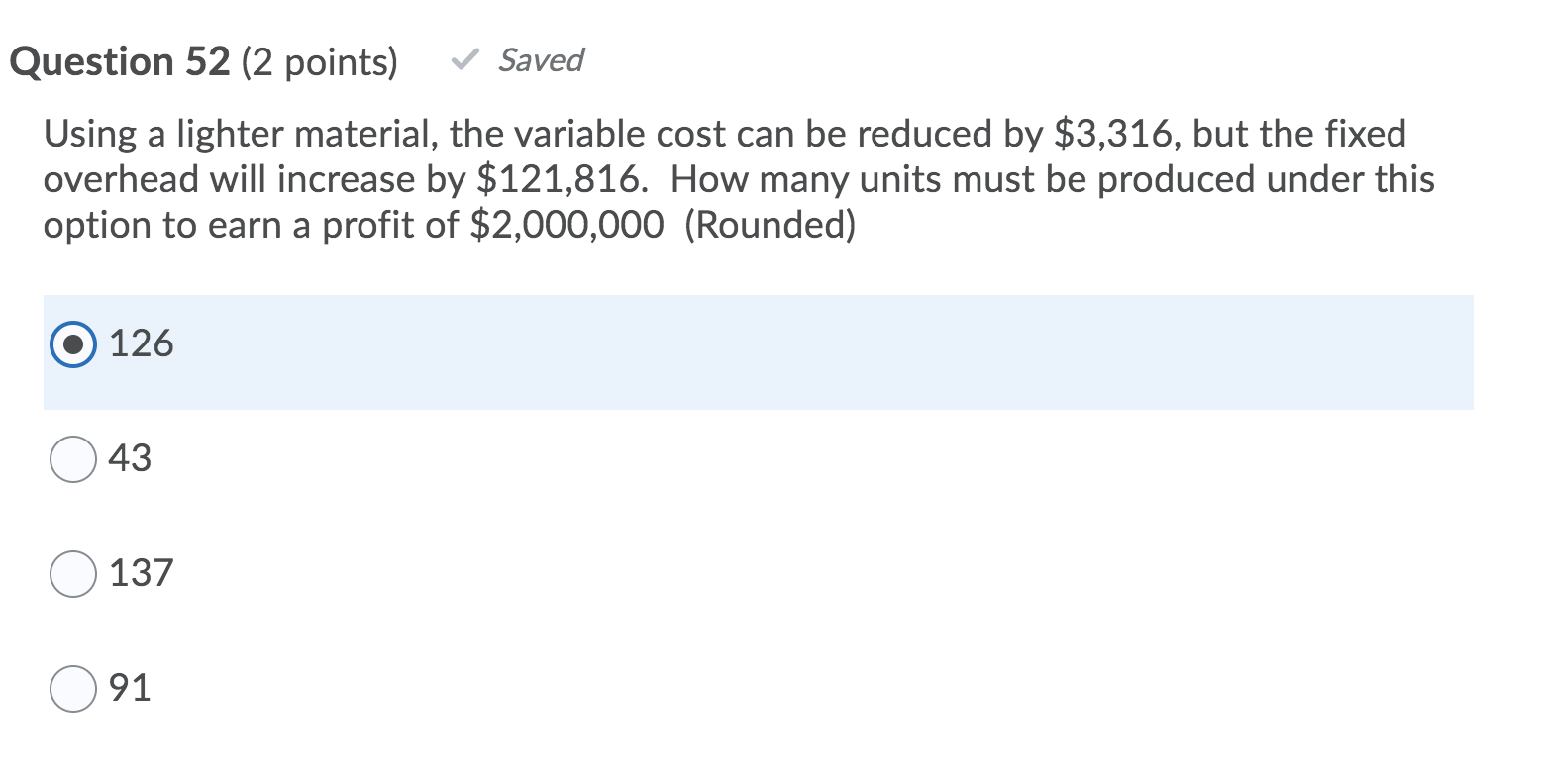Select the answer option 137
This screenshot has height=784, width=1545.
(72, 573)
